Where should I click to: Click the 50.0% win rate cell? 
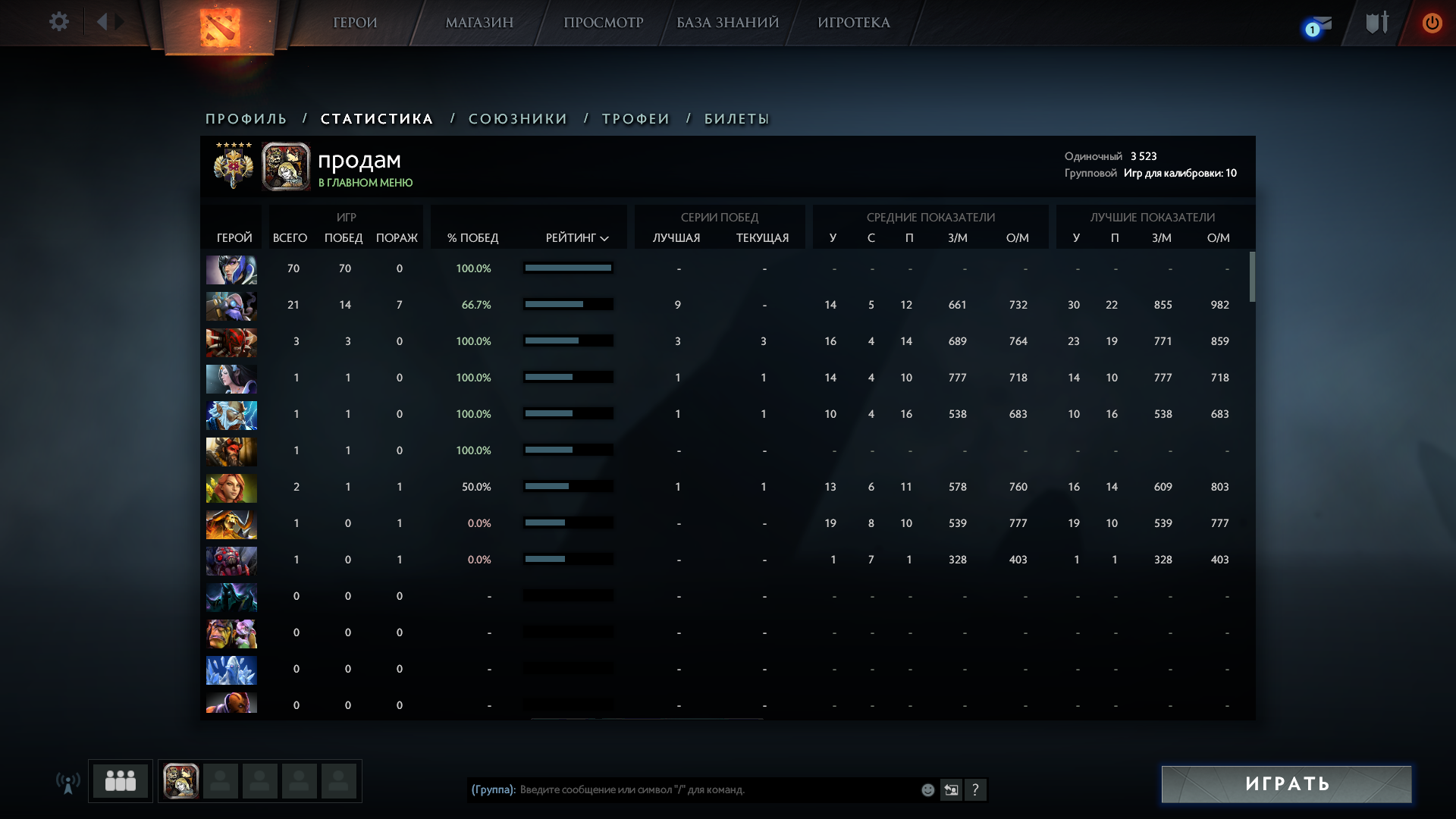(x=476, y=487)
